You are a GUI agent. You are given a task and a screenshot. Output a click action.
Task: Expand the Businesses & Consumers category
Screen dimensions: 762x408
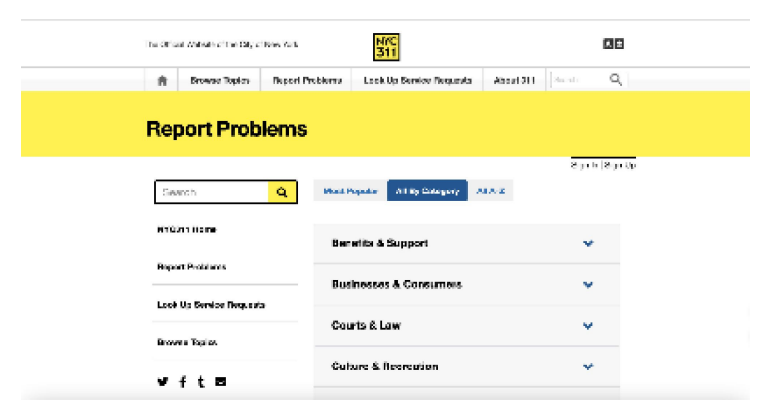coord(588,284)
